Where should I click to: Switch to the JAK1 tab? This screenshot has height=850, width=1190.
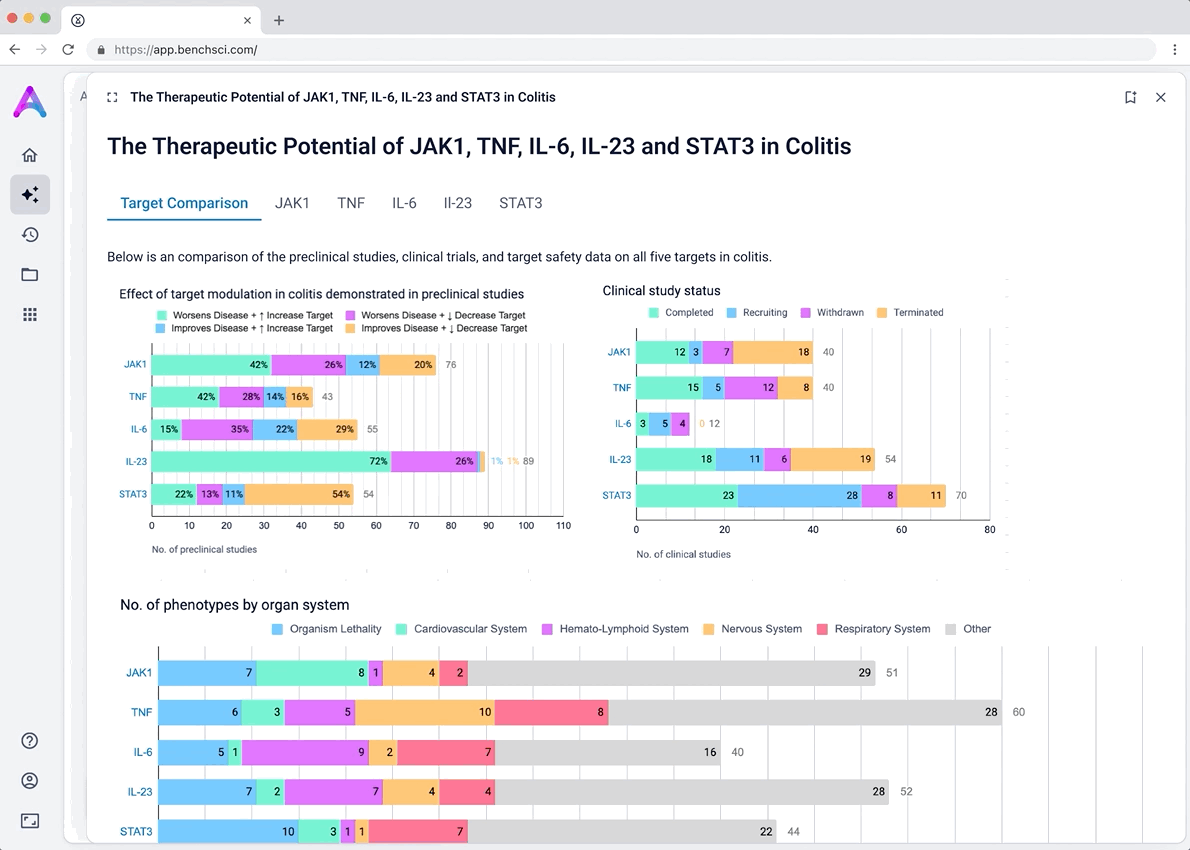tap(292, 203)
